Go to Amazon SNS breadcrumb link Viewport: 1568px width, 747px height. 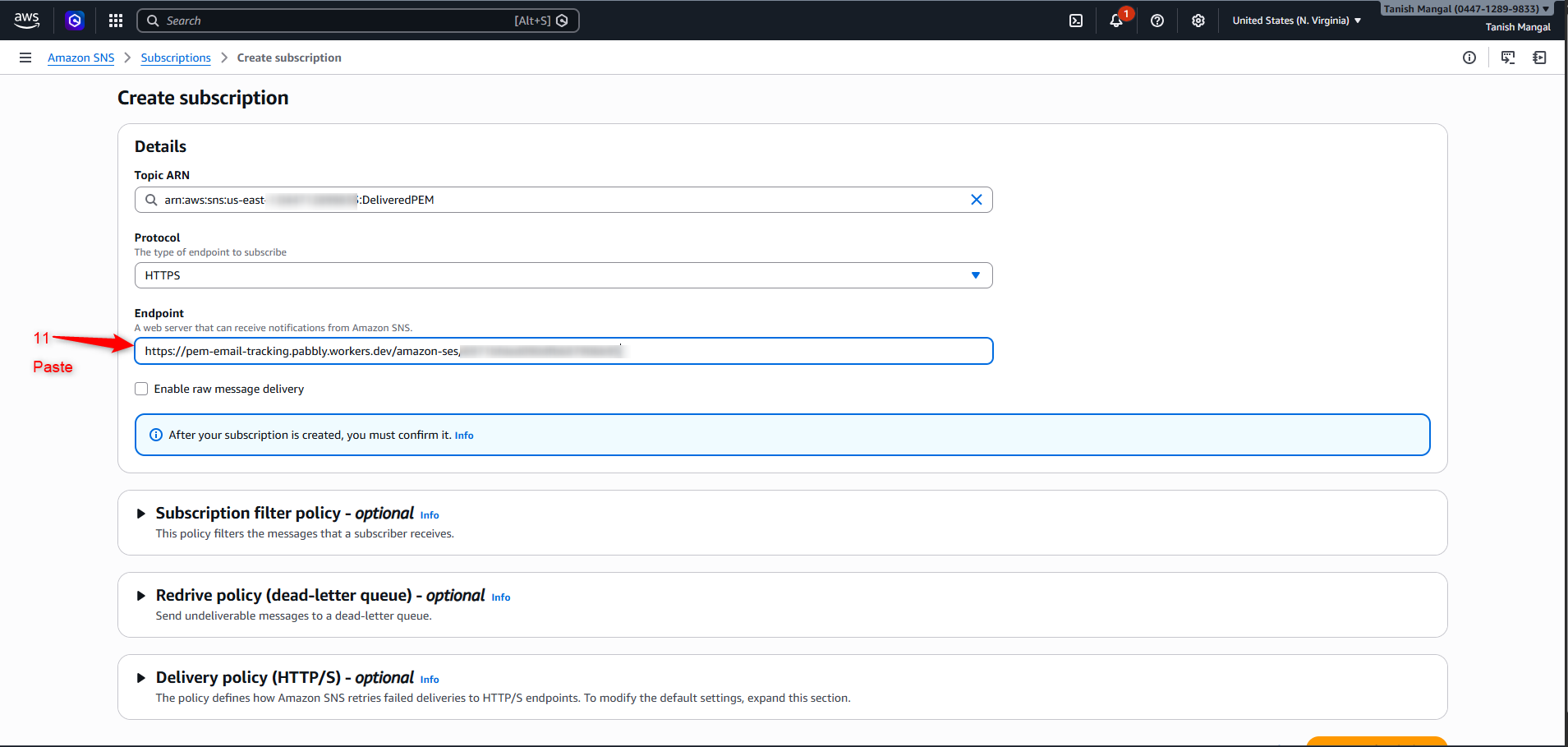pos(80,58)
